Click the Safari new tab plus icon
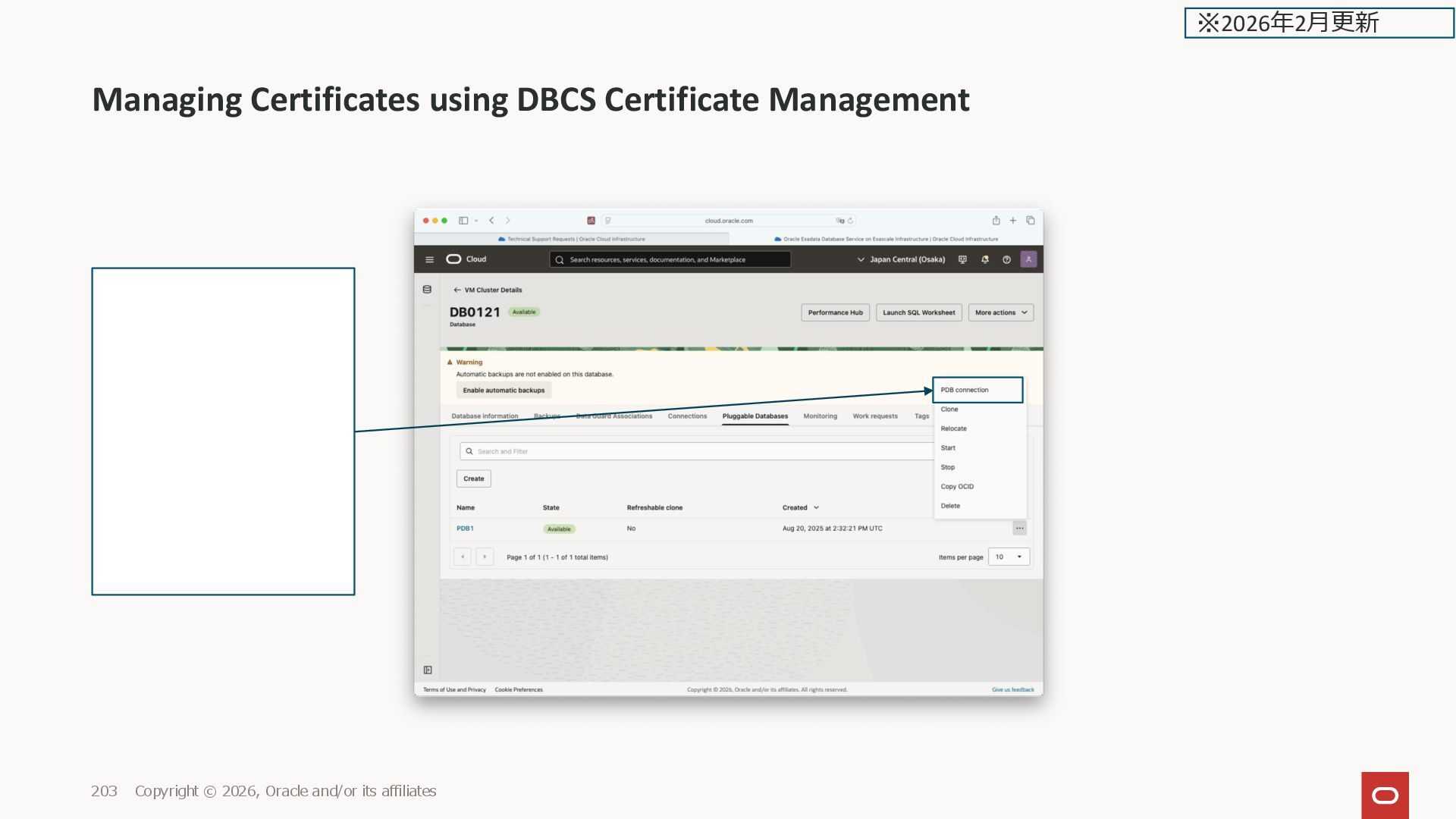This screenshot has height=819, width=1456. point(1012,221)
